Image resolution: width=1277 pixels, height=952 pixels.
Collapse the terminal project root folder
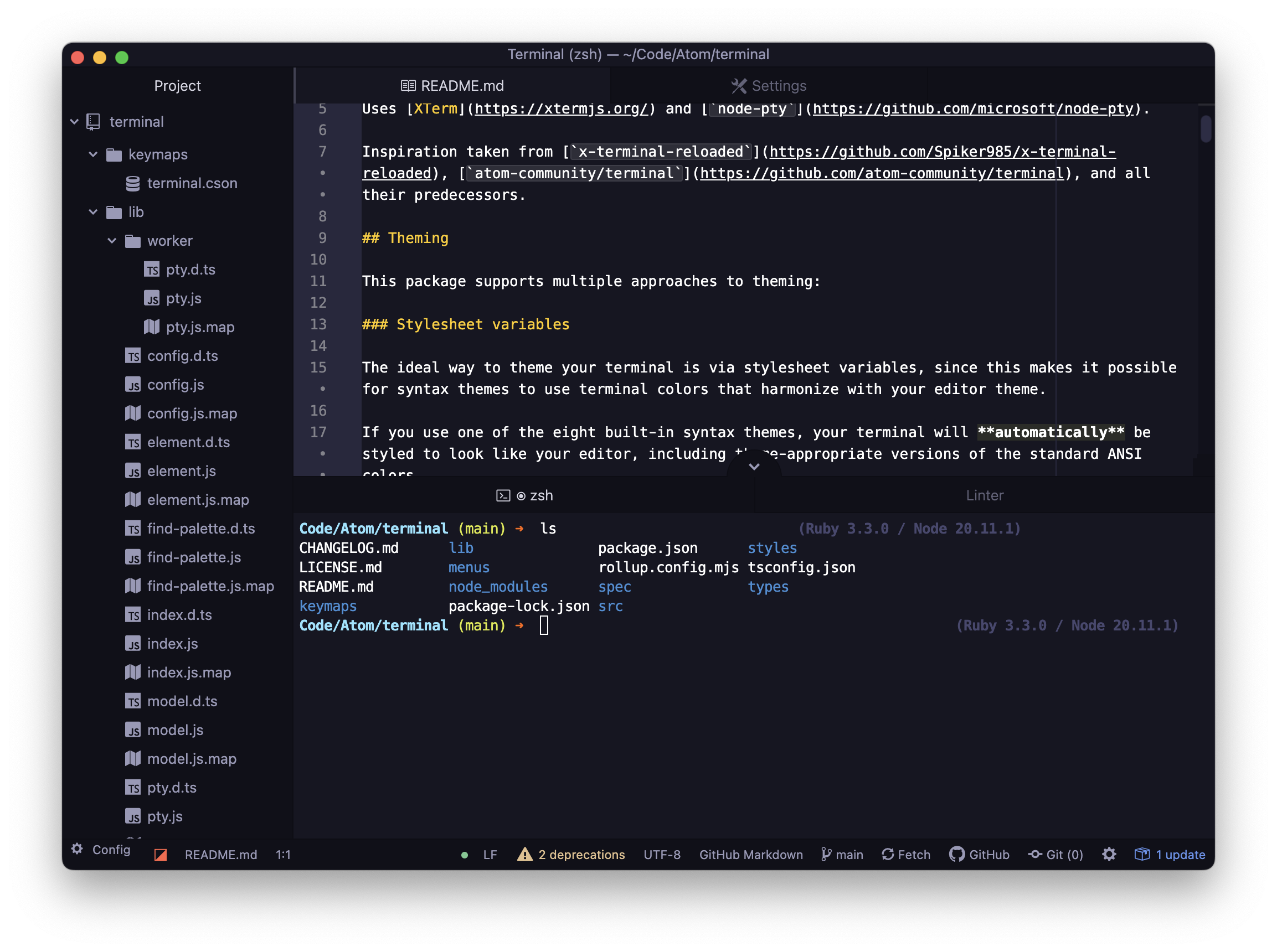click(74, 122)
